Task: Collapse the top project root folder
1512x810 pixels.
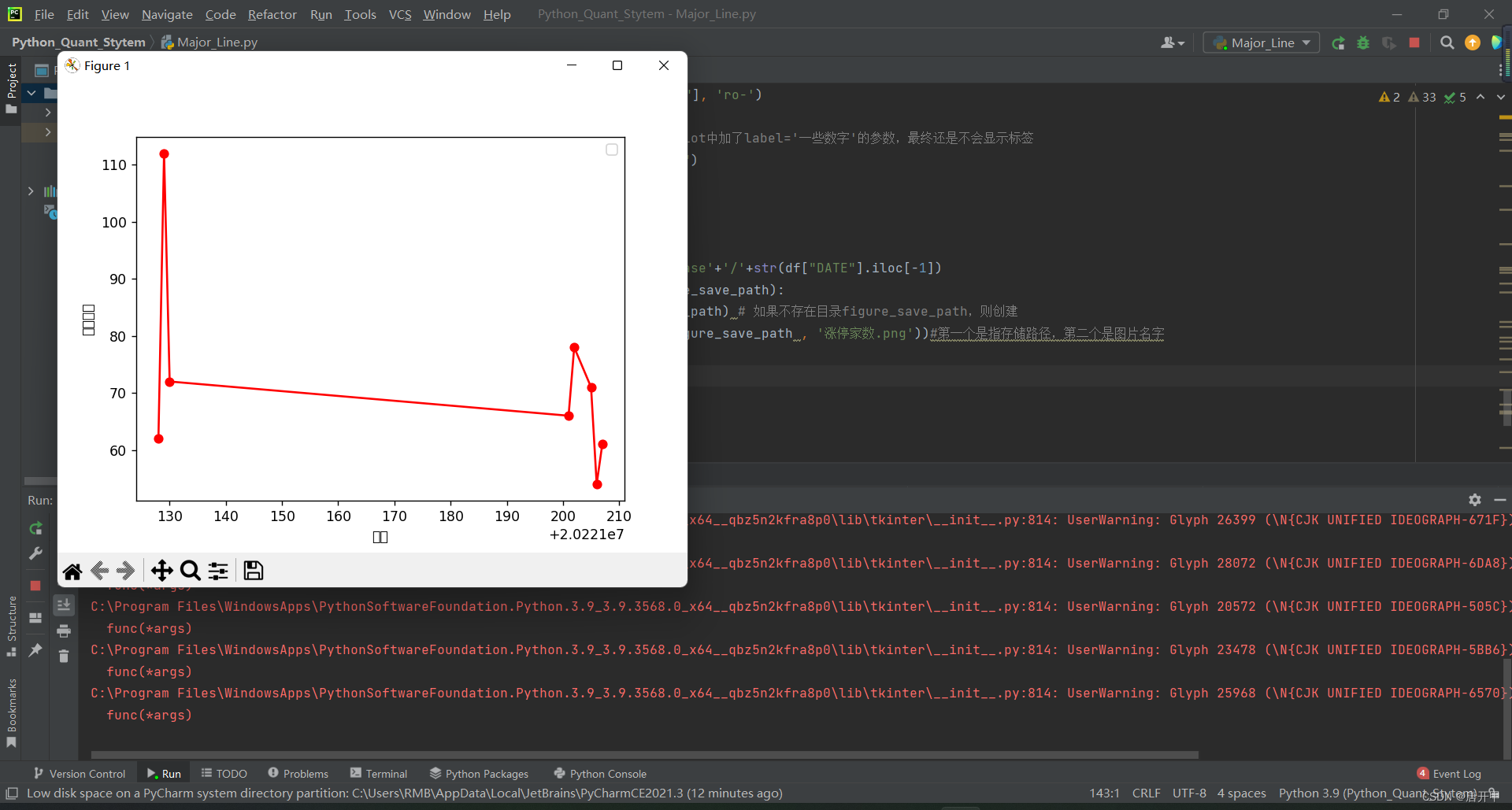Action: pos(31,93)
